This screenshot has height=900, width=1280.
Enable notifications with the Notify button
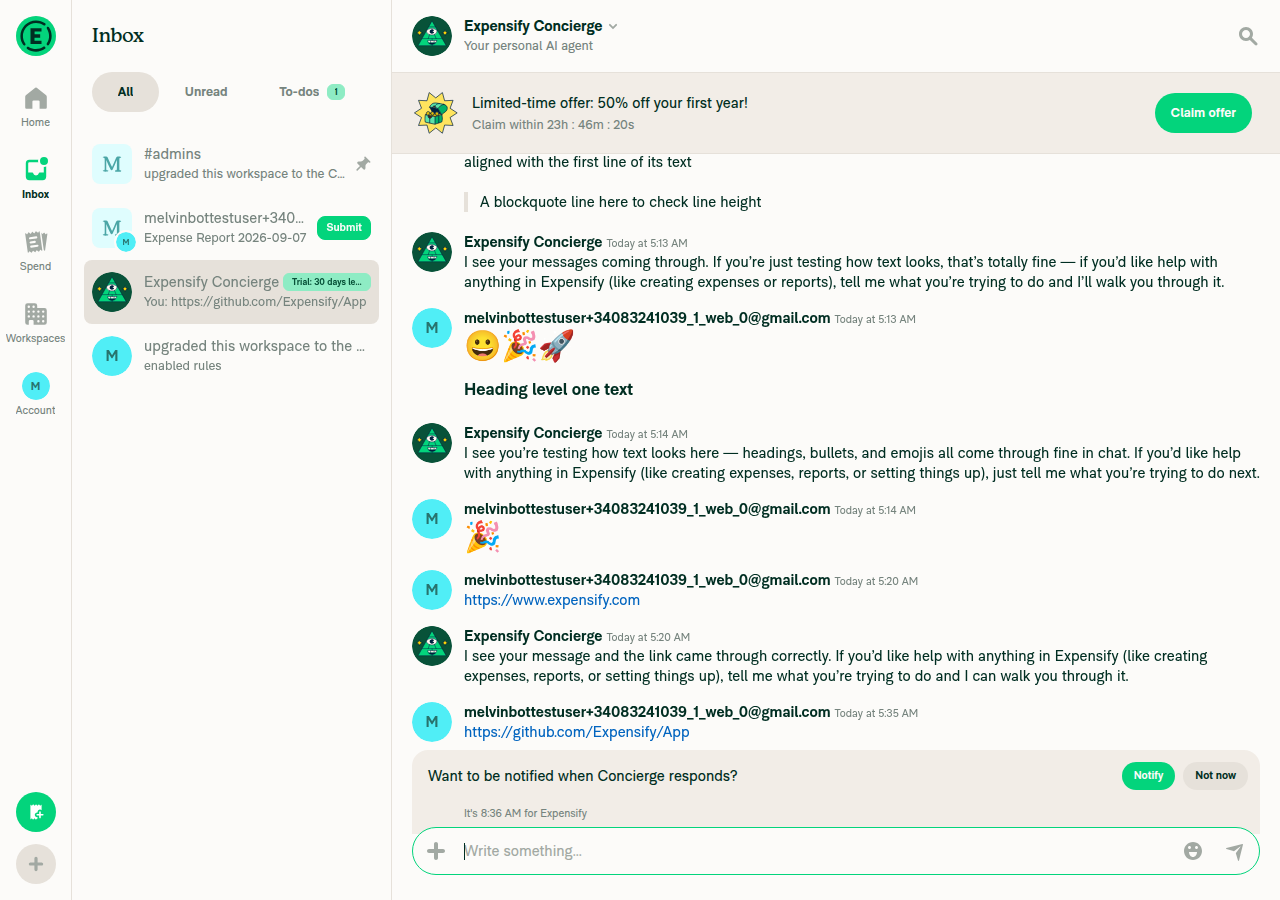tap(1148, 776)
